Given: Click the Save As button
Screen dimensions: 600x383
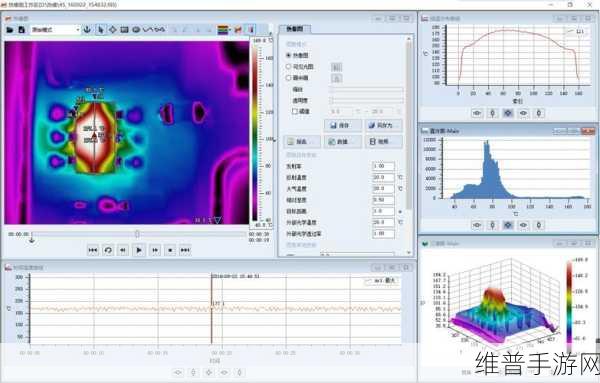Looking at the screenshot, I should pyautogui.click(x=383, y=125).
